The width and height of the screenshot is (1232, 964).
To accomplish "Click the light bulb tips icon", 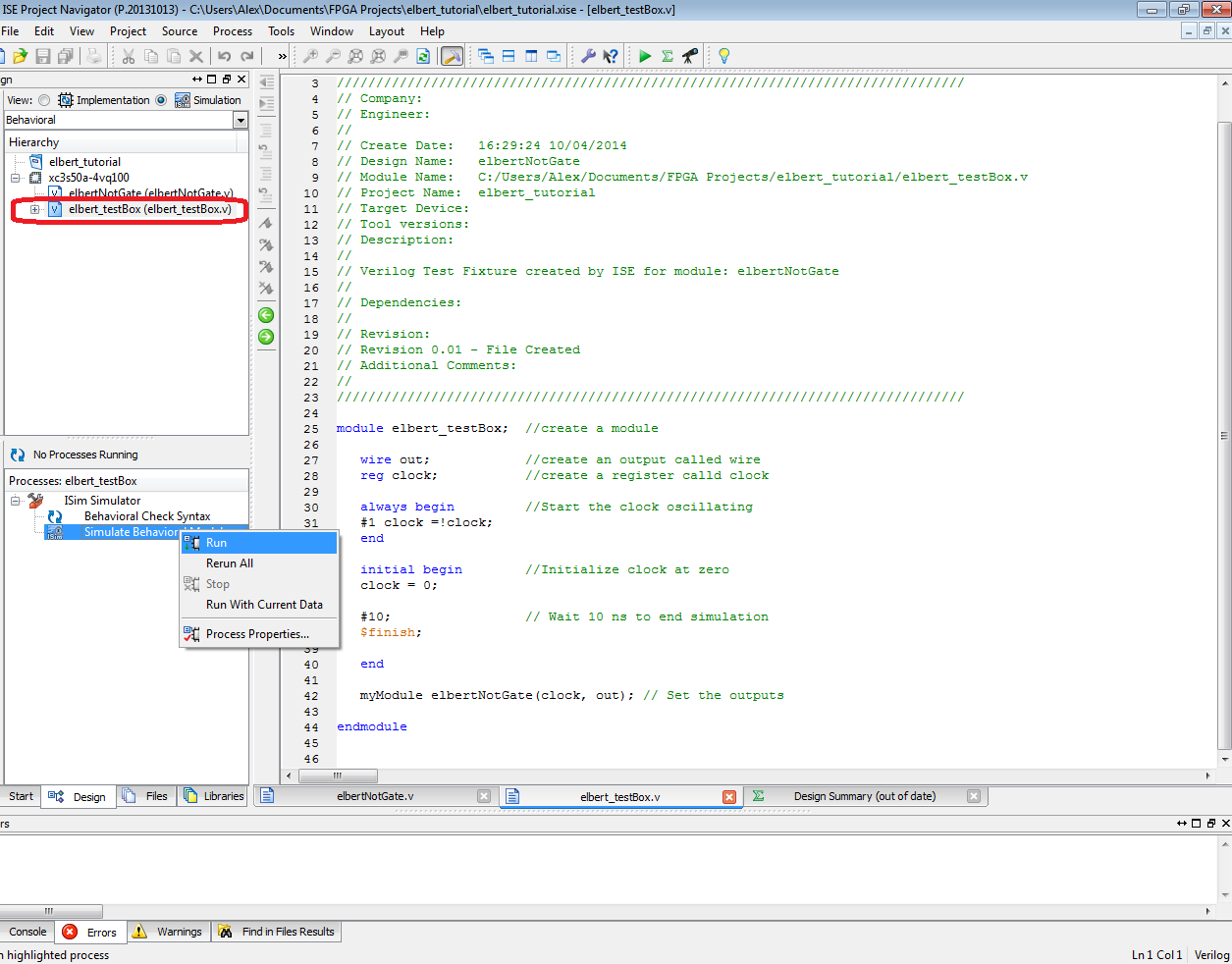I will 723,56.
